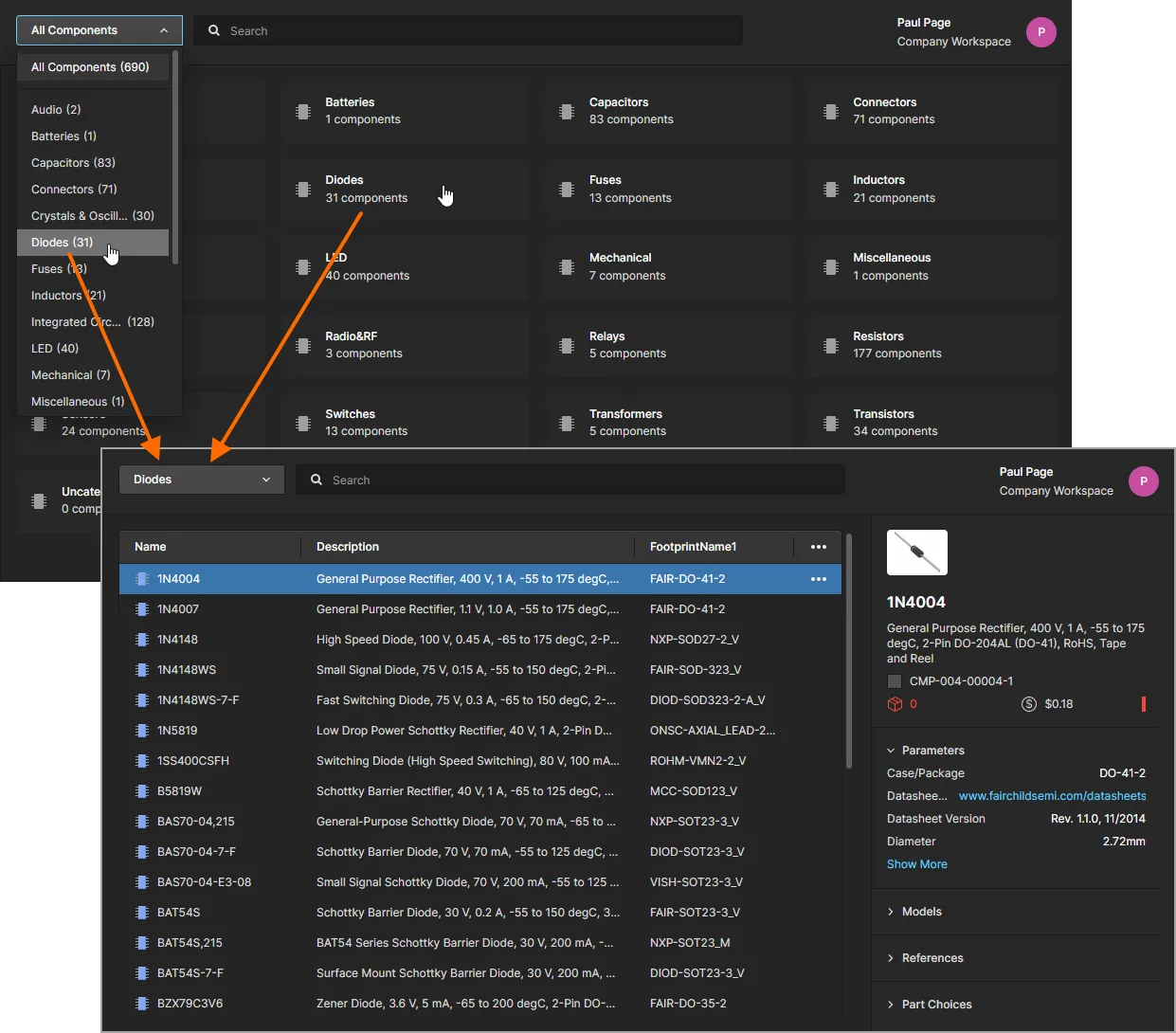The width and height of the screenshot is (1176, 1033).
Task: Click Paul Page's avatar icon
Action: tap(1040, 31)
